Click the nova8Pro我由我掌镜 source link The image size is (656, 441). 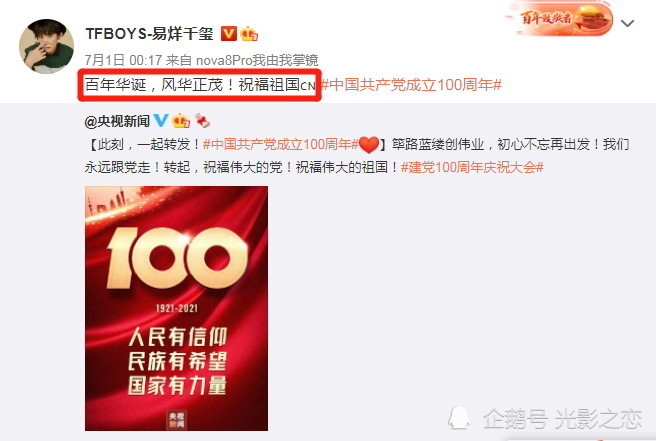[x=257, y=60]
